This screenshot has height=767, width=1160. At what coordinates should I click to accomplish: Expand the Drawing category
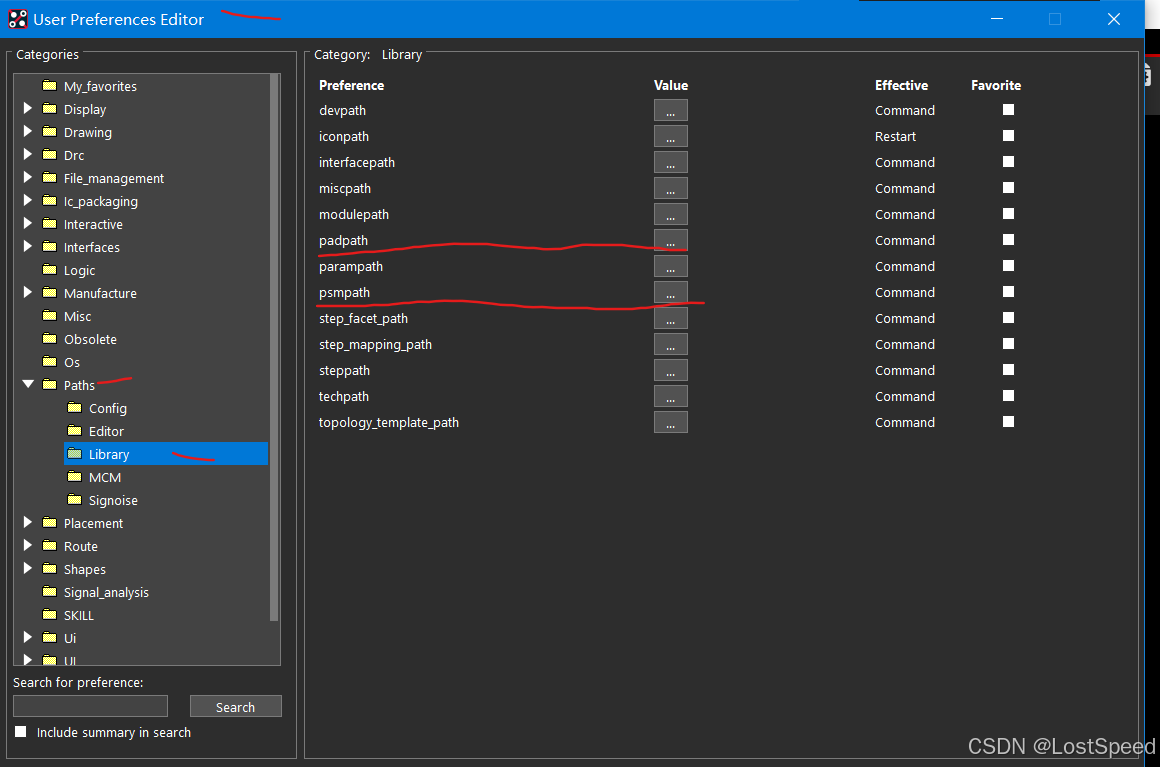[x=27, y=132]
